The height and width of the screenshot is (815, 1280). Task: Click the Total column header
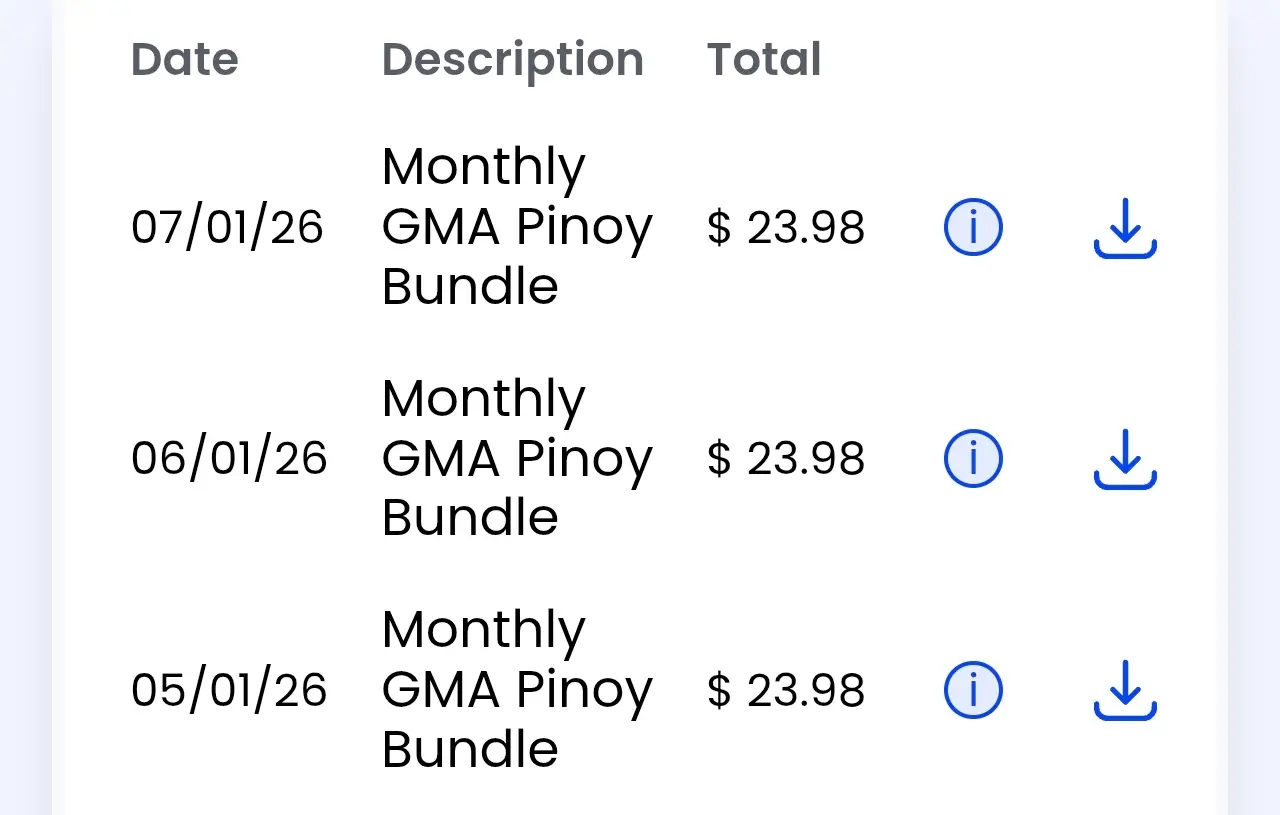pyautogui.click(x=764, y=59)
